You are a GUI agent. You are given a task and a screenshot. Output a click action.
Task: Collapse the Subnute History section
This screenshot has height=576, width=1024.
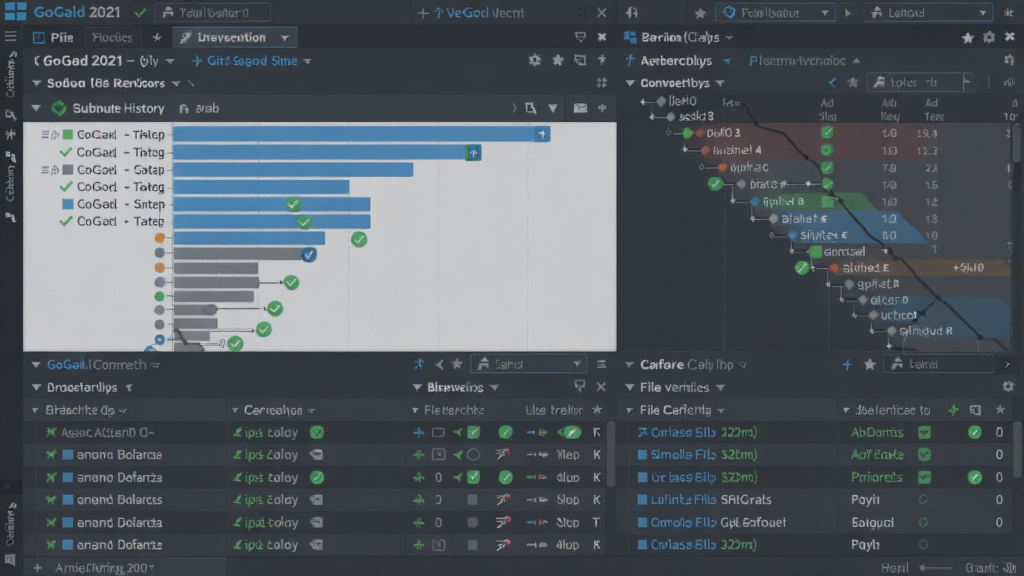coord(37,108)
